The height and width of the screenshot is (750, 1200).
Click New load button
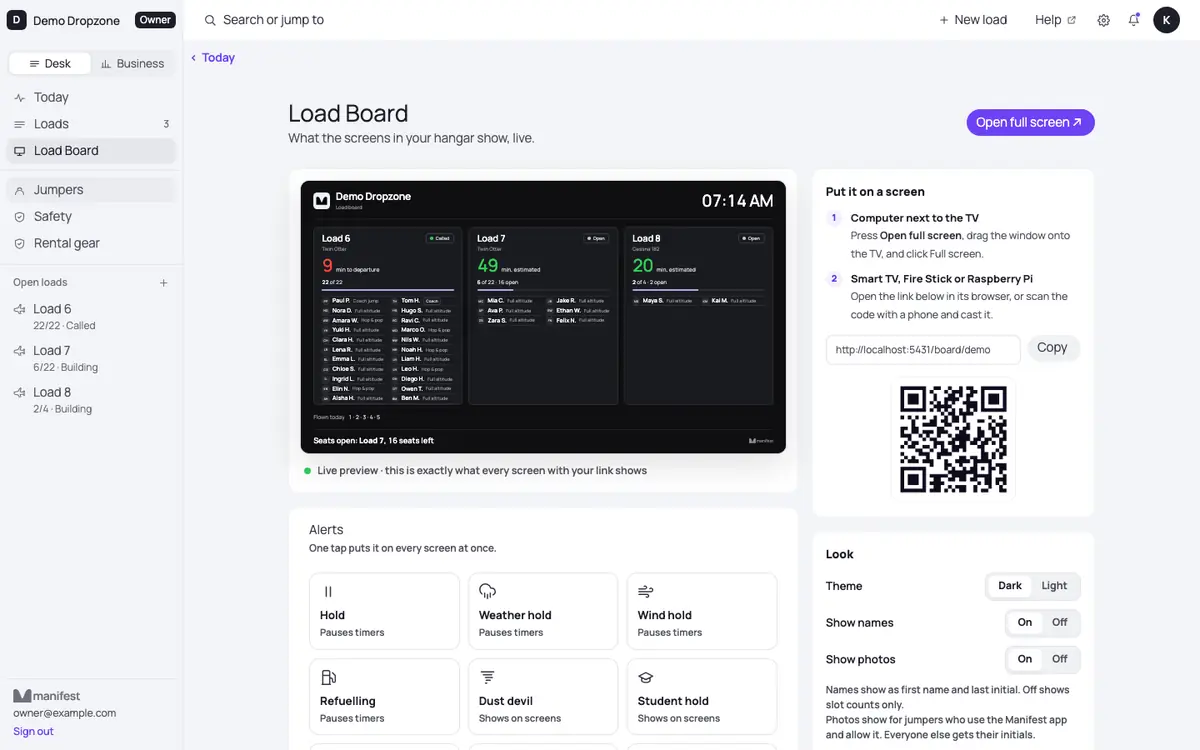coord(973,20)
